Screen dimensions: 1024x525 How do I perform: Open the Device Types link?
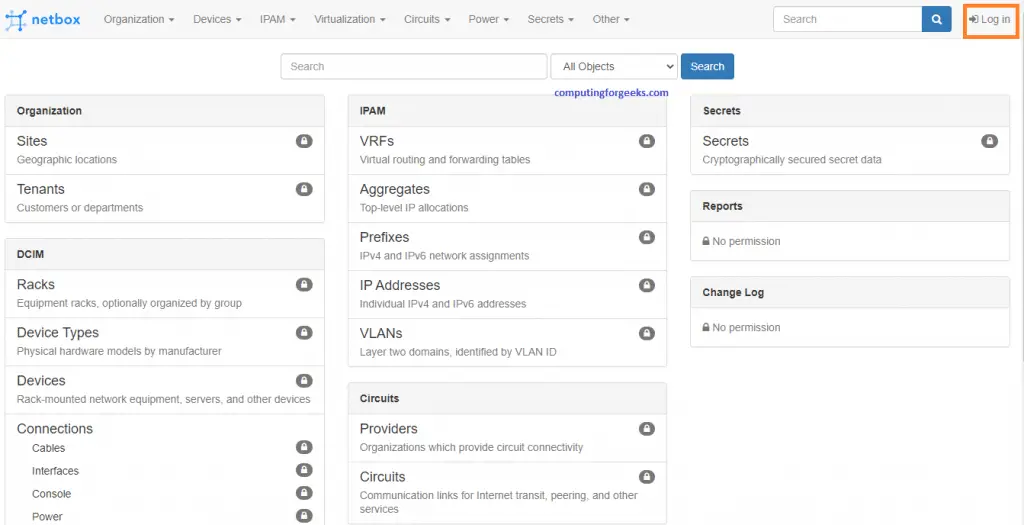tap(58, 333)
